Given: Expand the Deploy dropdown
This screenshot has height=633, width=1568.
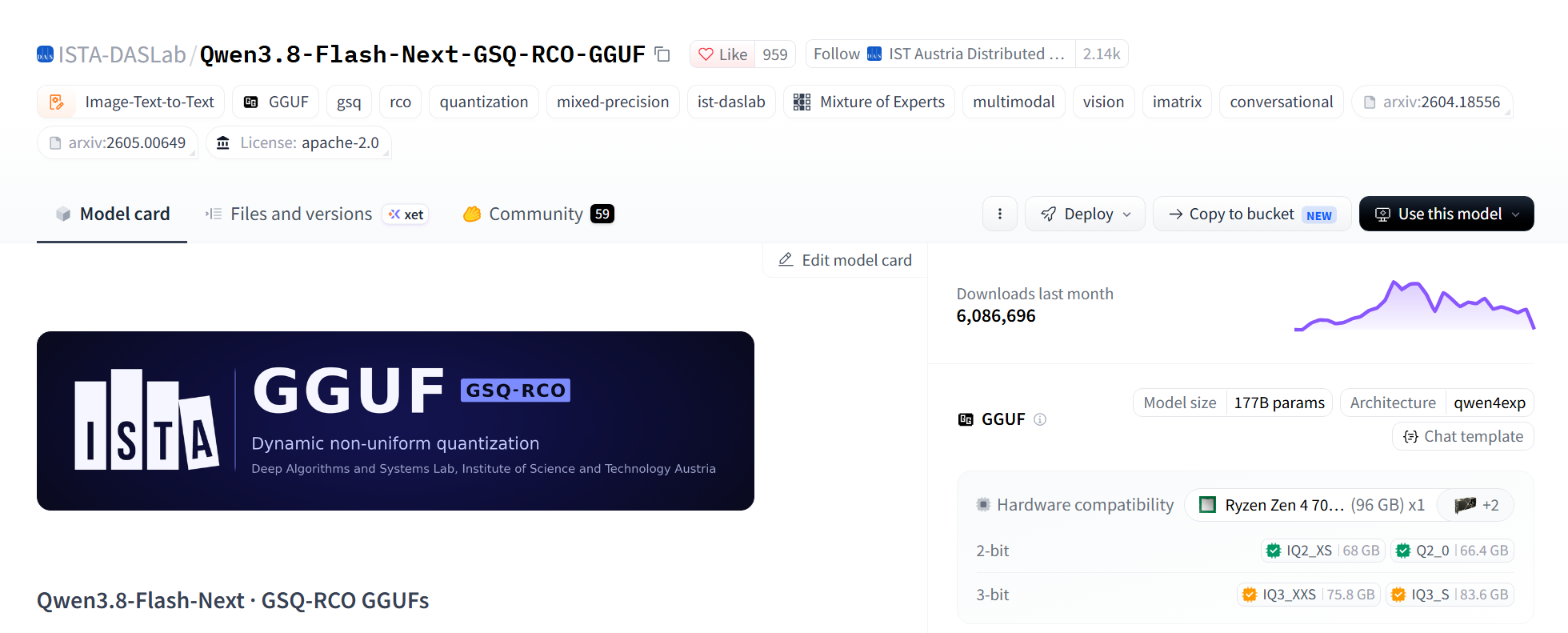Looking at the screenshot, I should (1085, 214).
